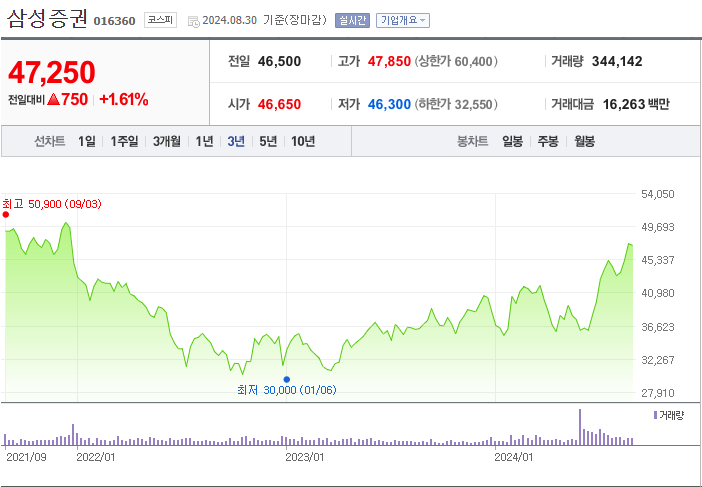Click the 전일 value 46,500

click(x=279, y=61)
